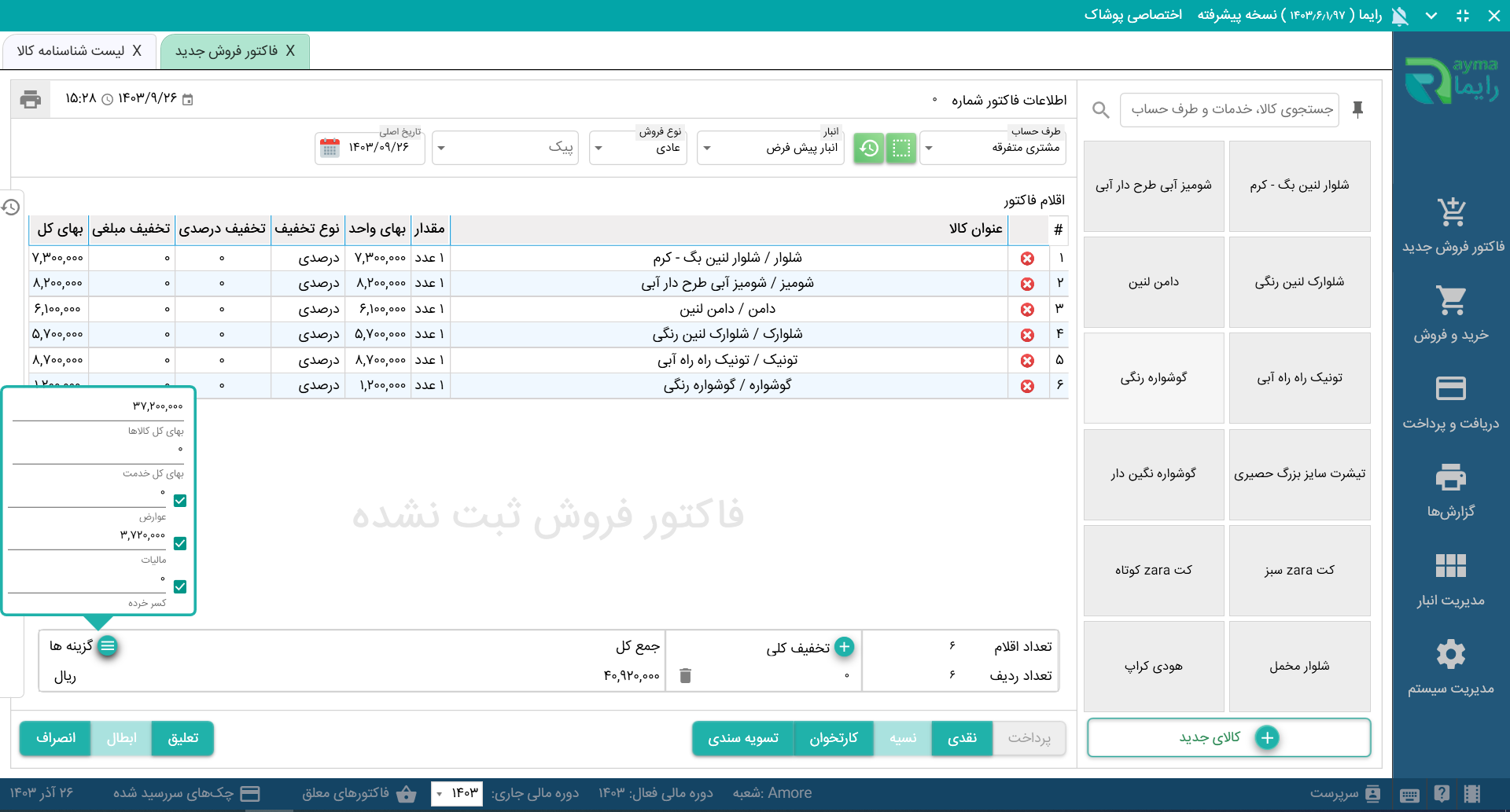The width and height of the screenshot is (1510, 812).
Task: Click the printer icon in invoice header
Action: (x=31, y=99)
